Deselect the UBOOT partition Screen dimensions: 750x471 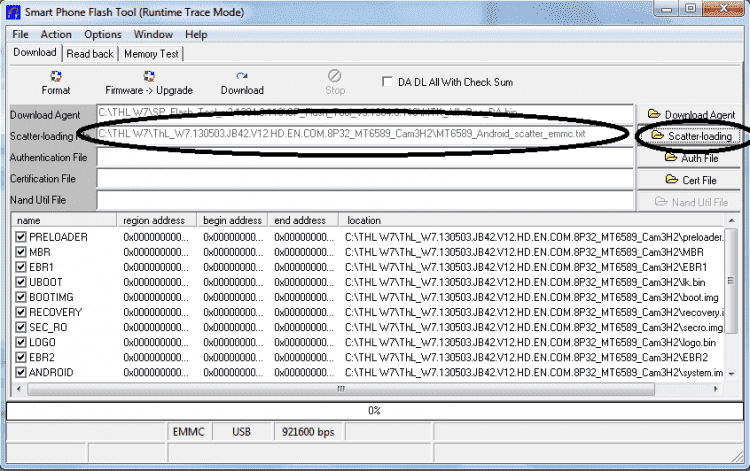(x=21, y=282)
